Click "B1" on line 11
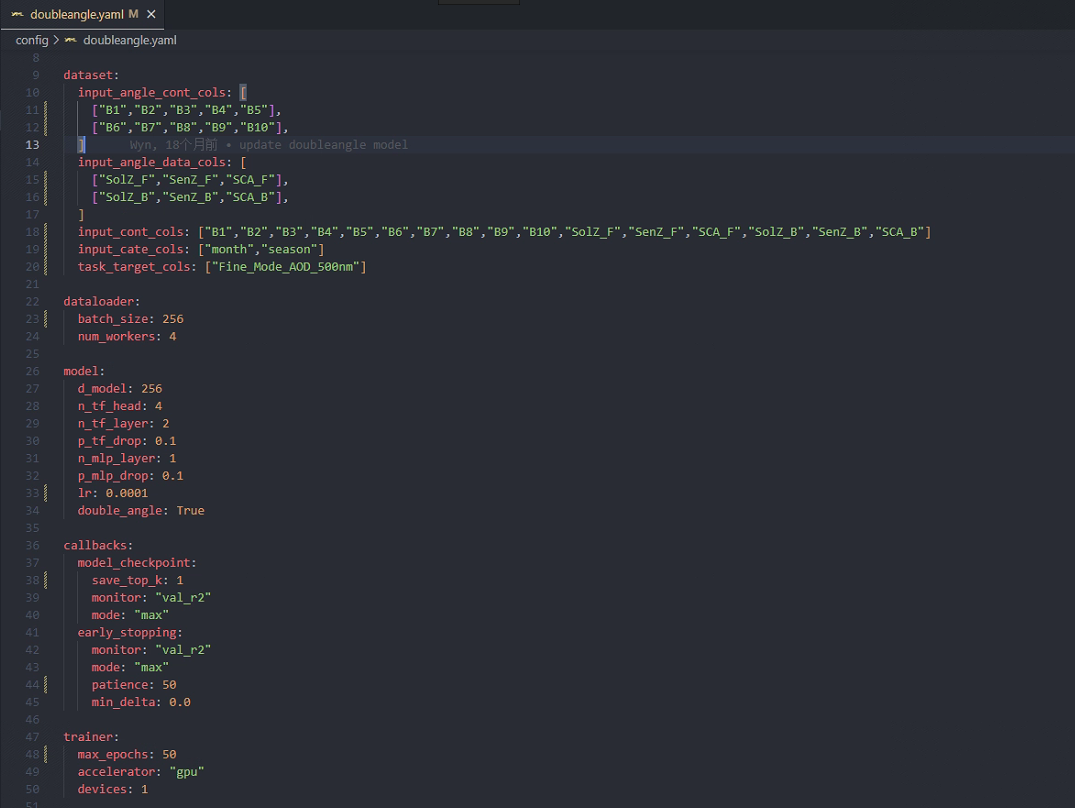This screenshot has width=1075, height=808. pyautogui.click(x=112, y=110)
